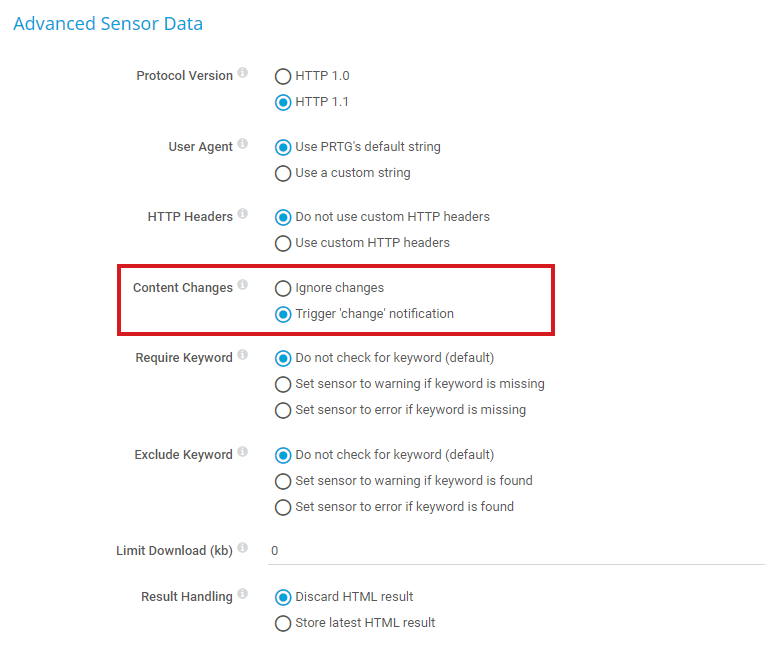Set sensor to error if keyword is missing
782x647 pixels.
[283, 410]
